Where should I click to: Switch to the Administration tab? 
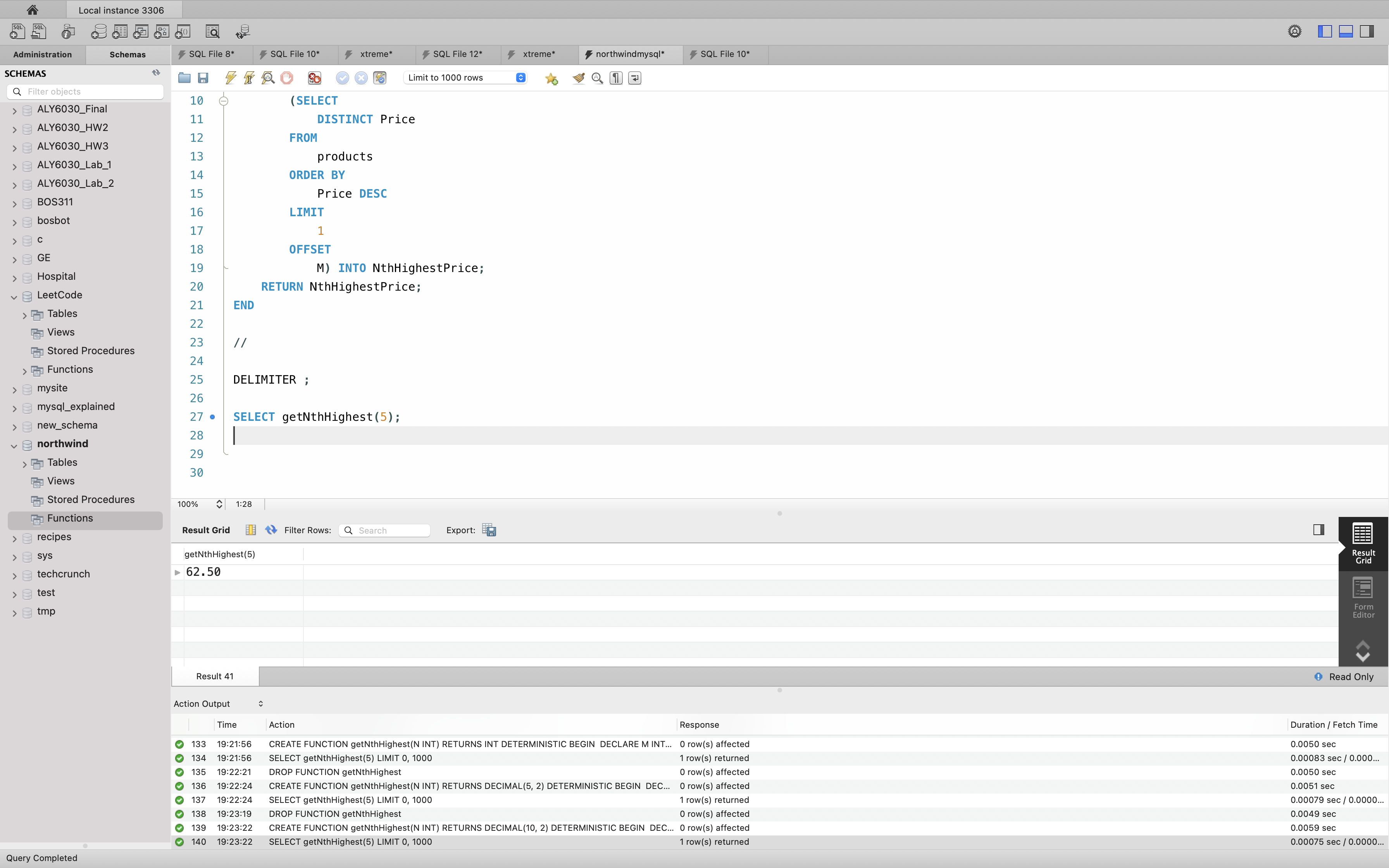pos(43,55)
